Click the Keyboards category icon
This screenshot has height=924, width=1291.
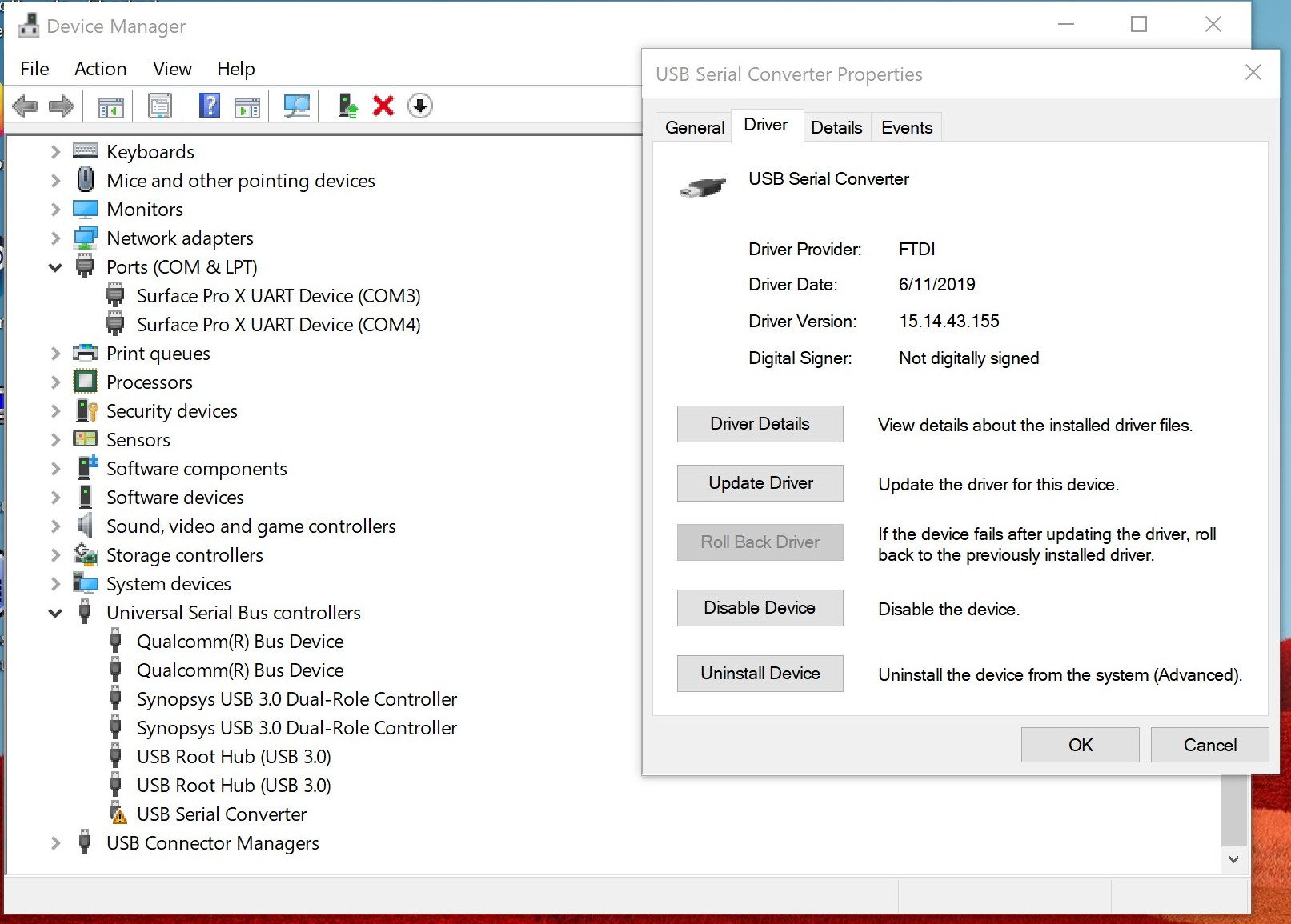(x=86, y=151)
